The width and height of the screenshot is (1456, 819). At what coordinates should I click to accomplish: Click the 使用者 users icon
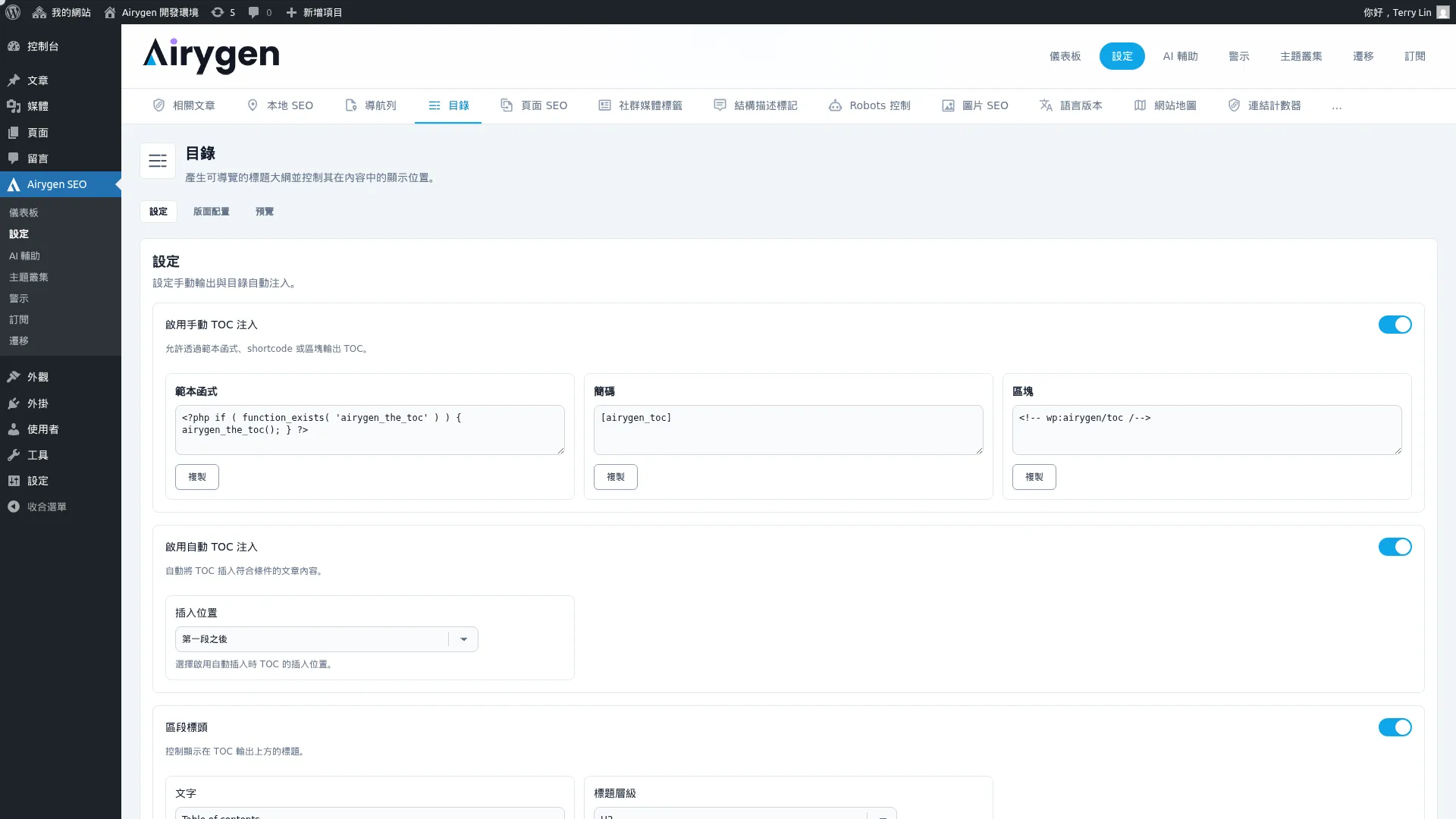pos(14,429)
